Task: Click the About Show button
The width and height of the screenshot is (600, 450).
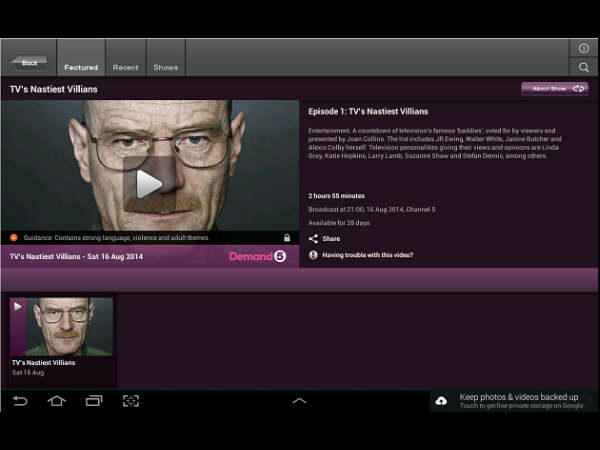Action: 554,89
